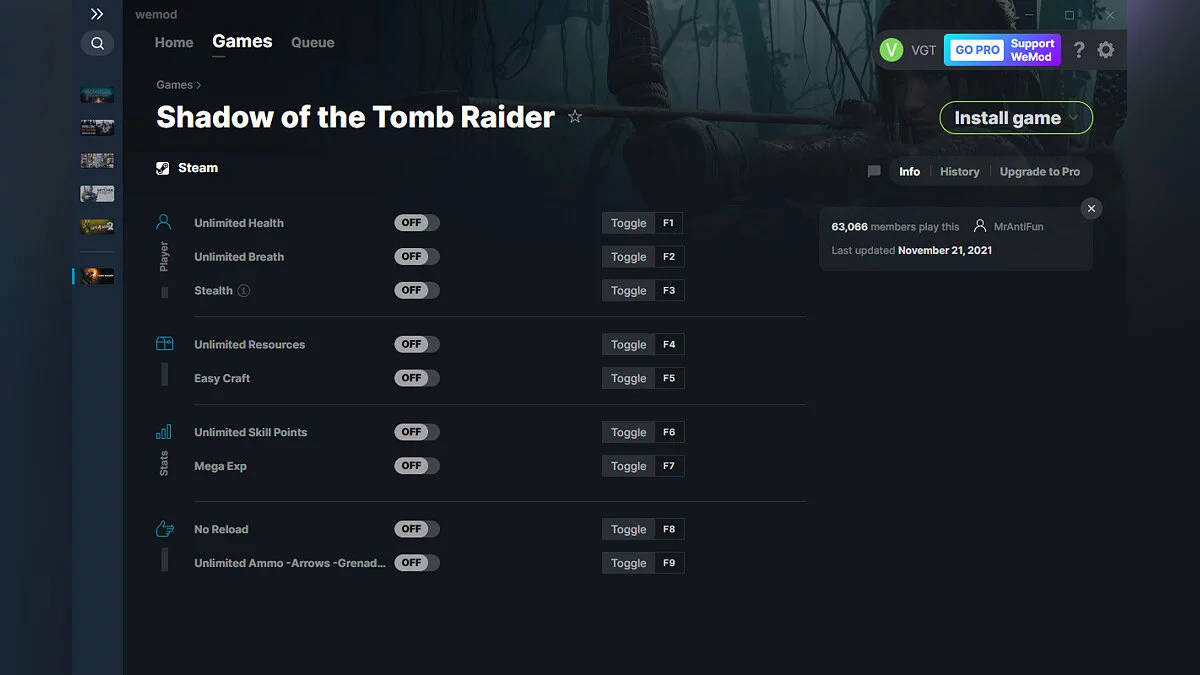Open the Games navigation menu item
The width and height of the screenshot is (1200, 675).
(x=241, y=41)
